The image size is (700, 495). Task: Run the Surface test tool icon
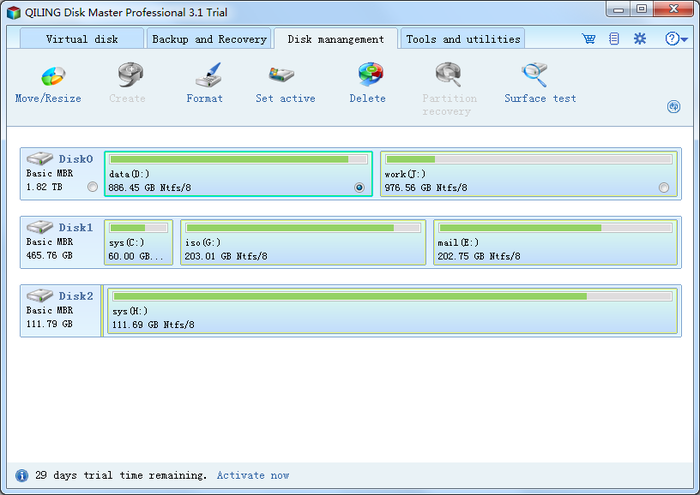click(534, 75)
